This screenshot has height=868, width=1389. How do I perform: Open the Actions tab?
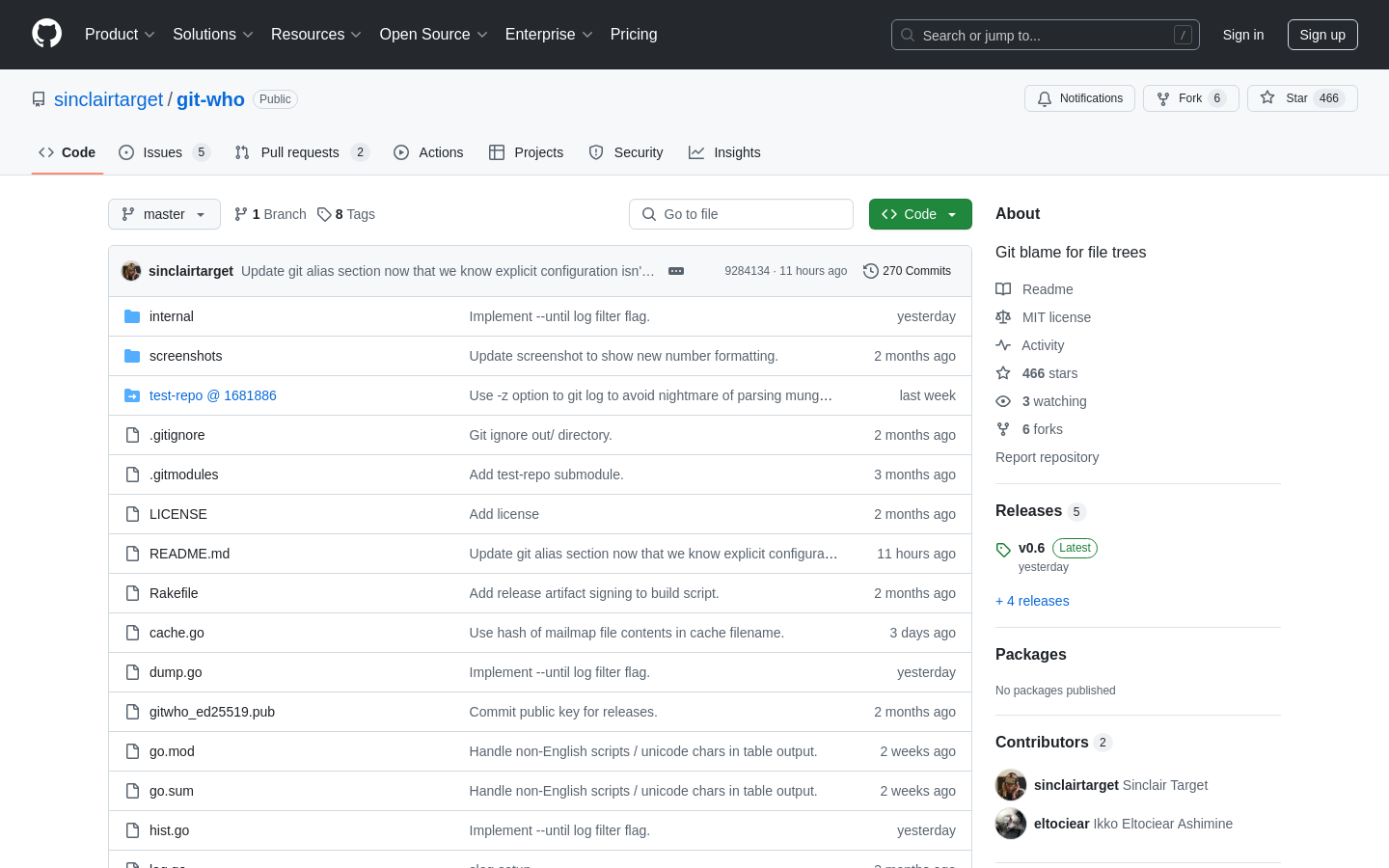click(x=428, y=152)
